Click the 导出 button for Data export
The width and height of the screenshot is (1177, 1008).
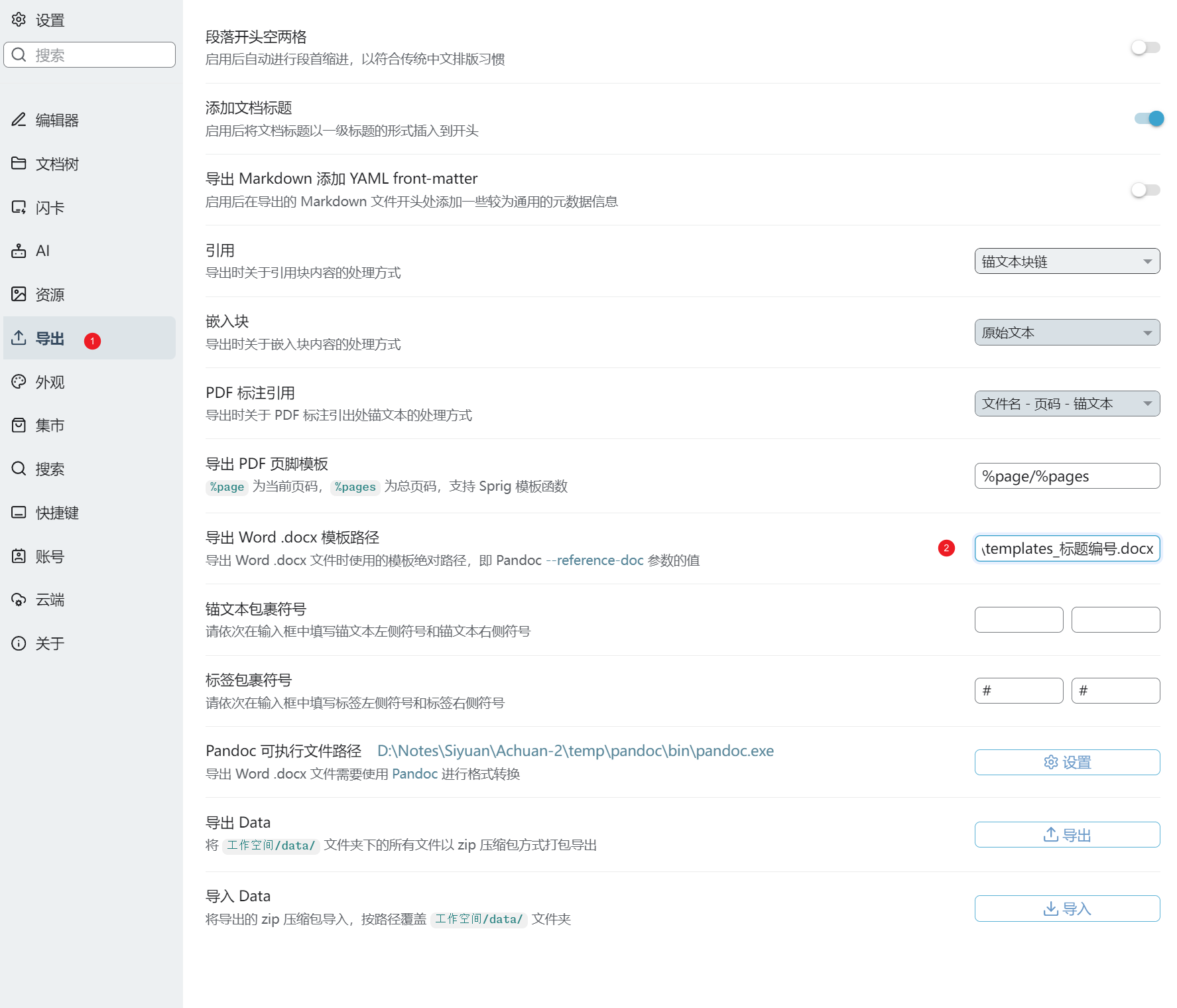[x=1066, y=835]
